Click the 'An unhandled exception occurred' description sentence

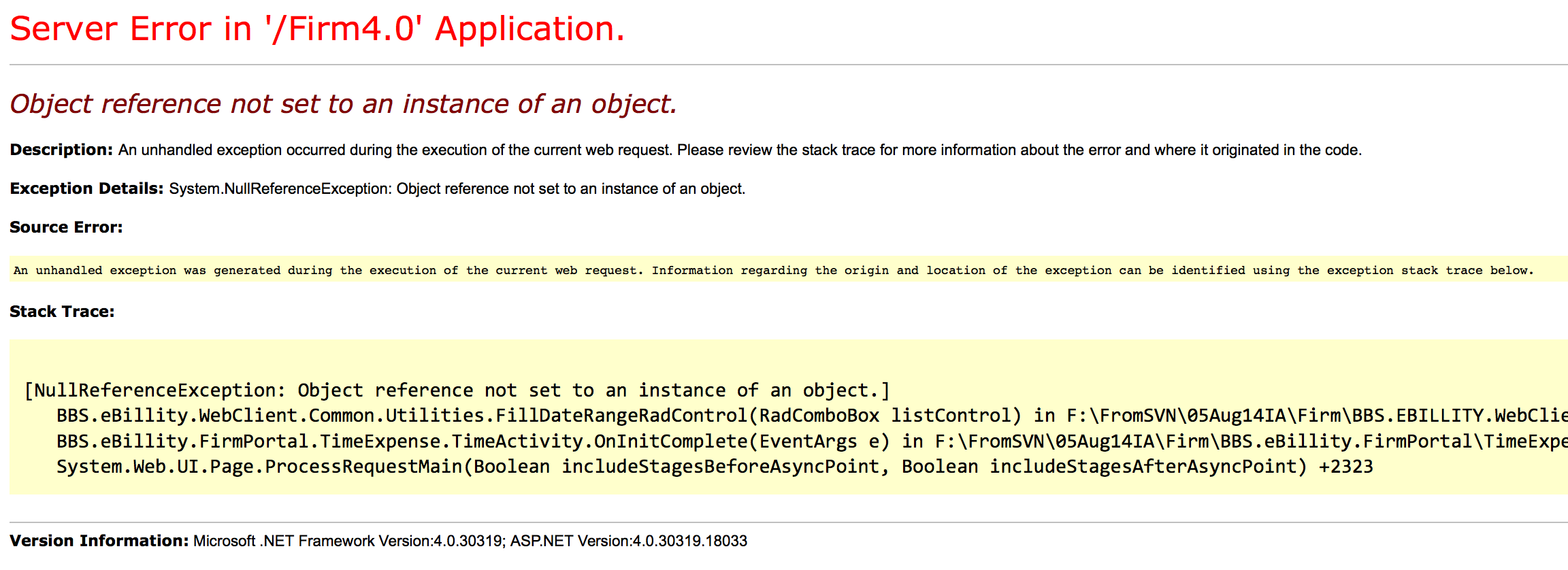(739, 150)
